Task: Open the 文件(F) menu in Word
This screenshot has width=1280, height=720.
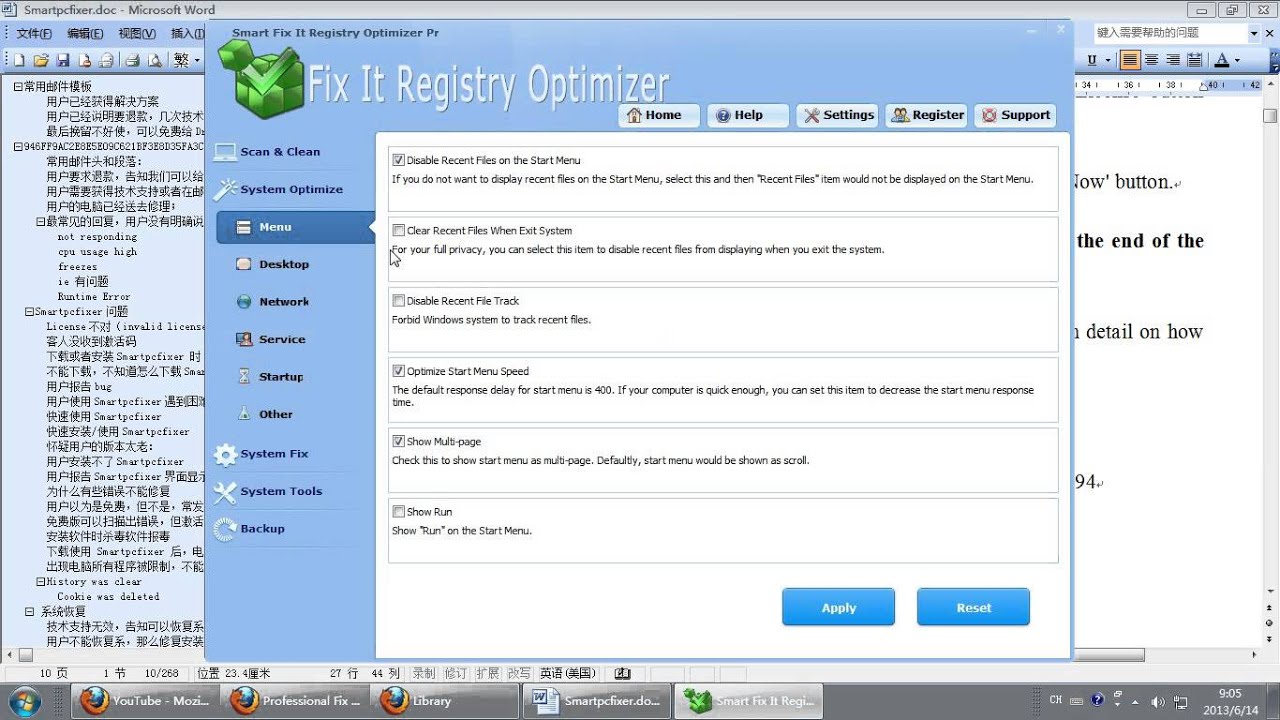Action: point(34,33)
